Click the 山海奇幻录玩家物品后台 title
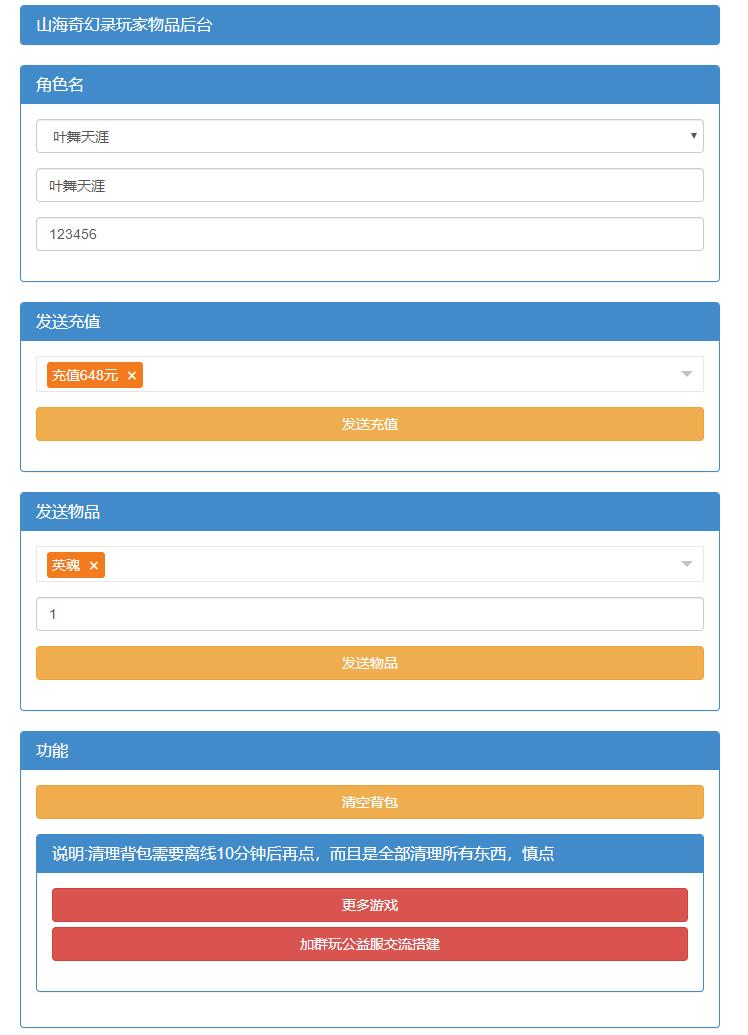Viewport: 748px width, 1035px height. pyautogui.click(x=124, y=25)
